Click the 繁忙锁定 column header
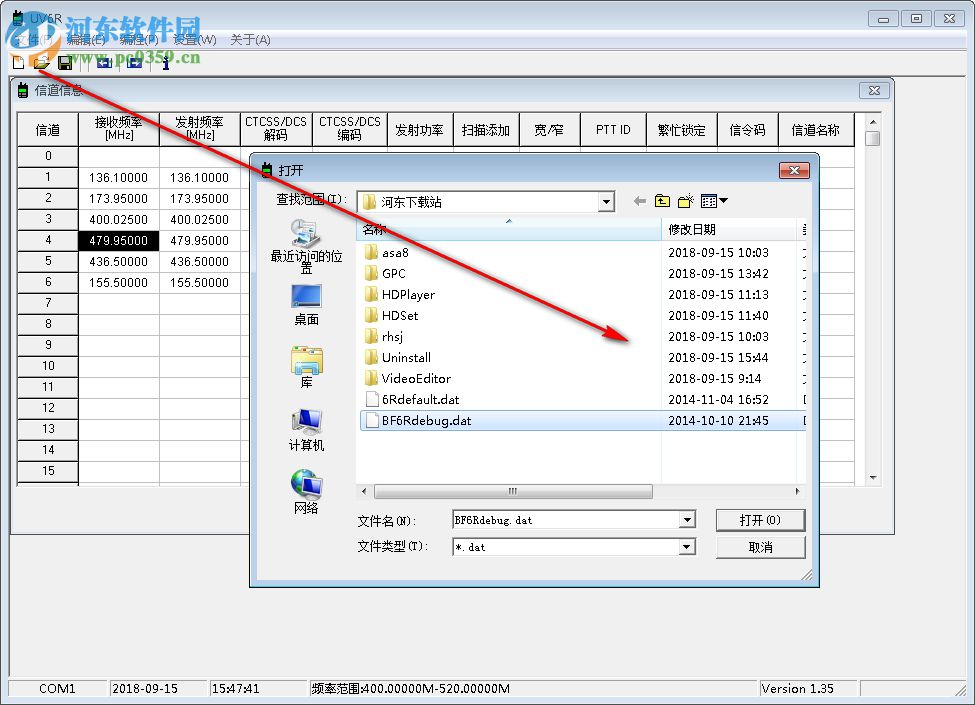Viewport: 975px width, 705px height. (682, 129)
